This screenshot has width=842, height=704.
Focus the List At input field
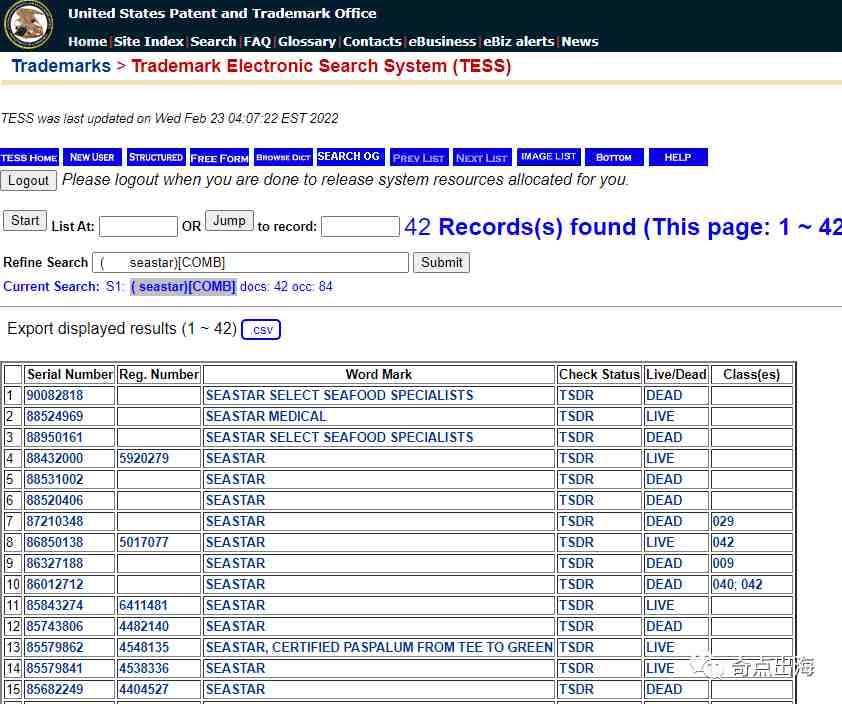coord(138,226)
